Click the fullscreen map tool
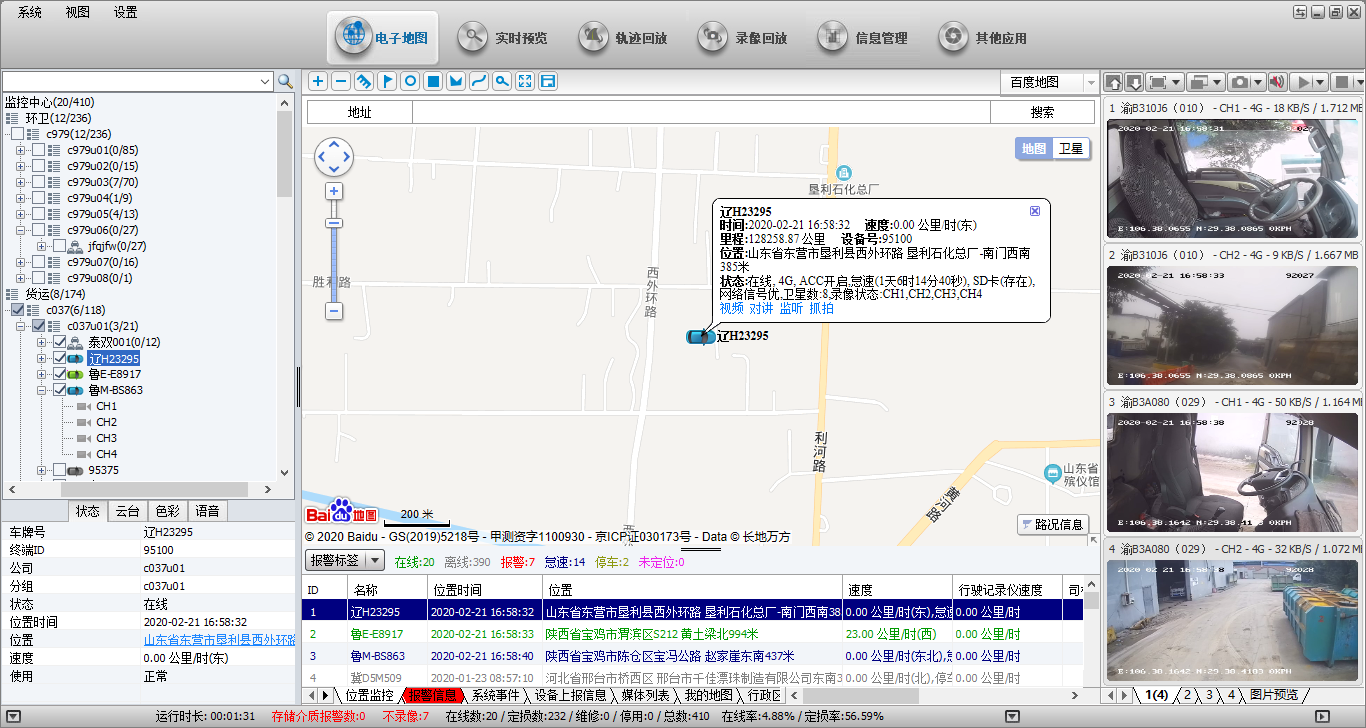 [525, 81]
